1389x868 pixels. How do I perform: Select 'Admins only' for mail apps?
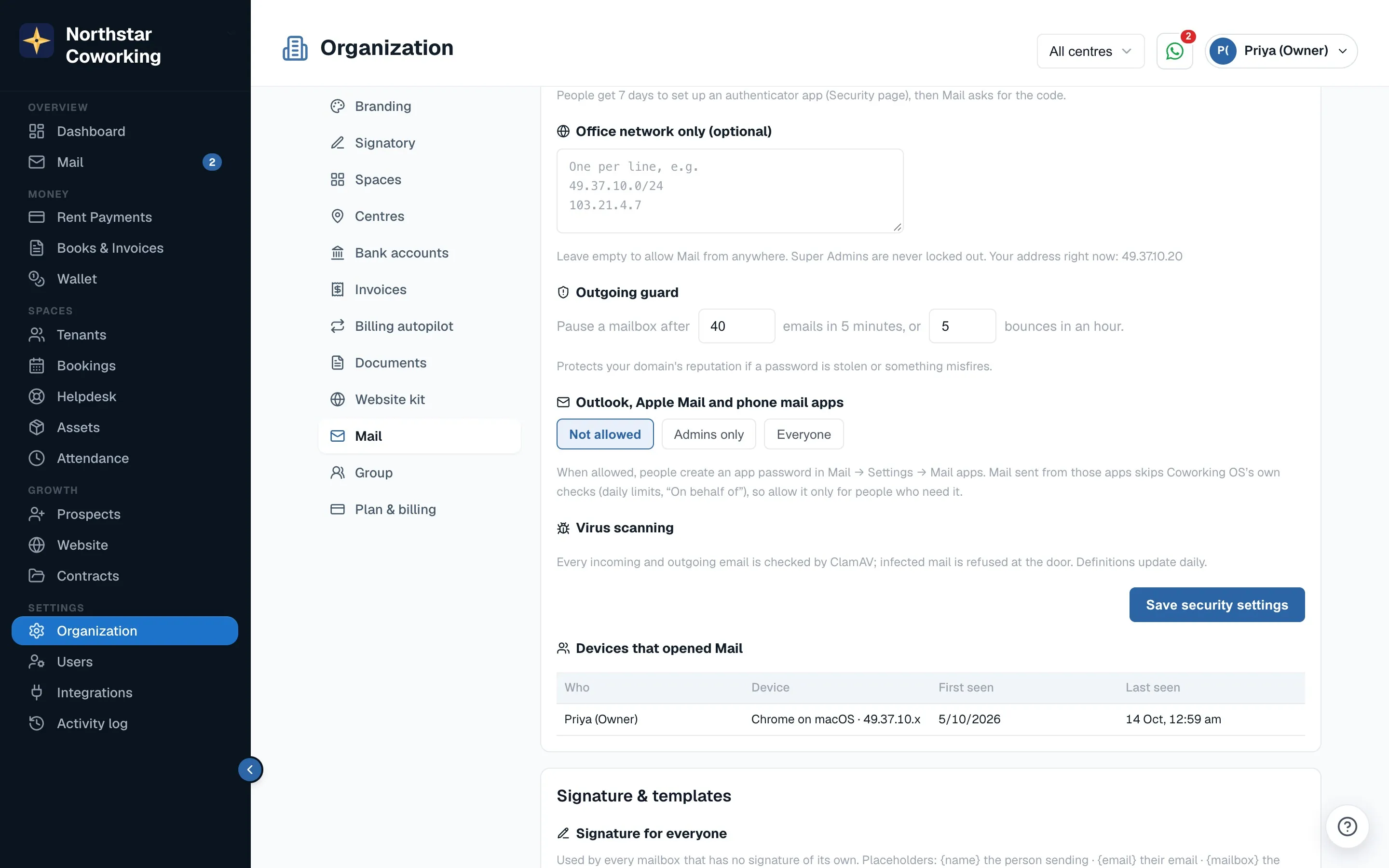(x=709, y=434)
